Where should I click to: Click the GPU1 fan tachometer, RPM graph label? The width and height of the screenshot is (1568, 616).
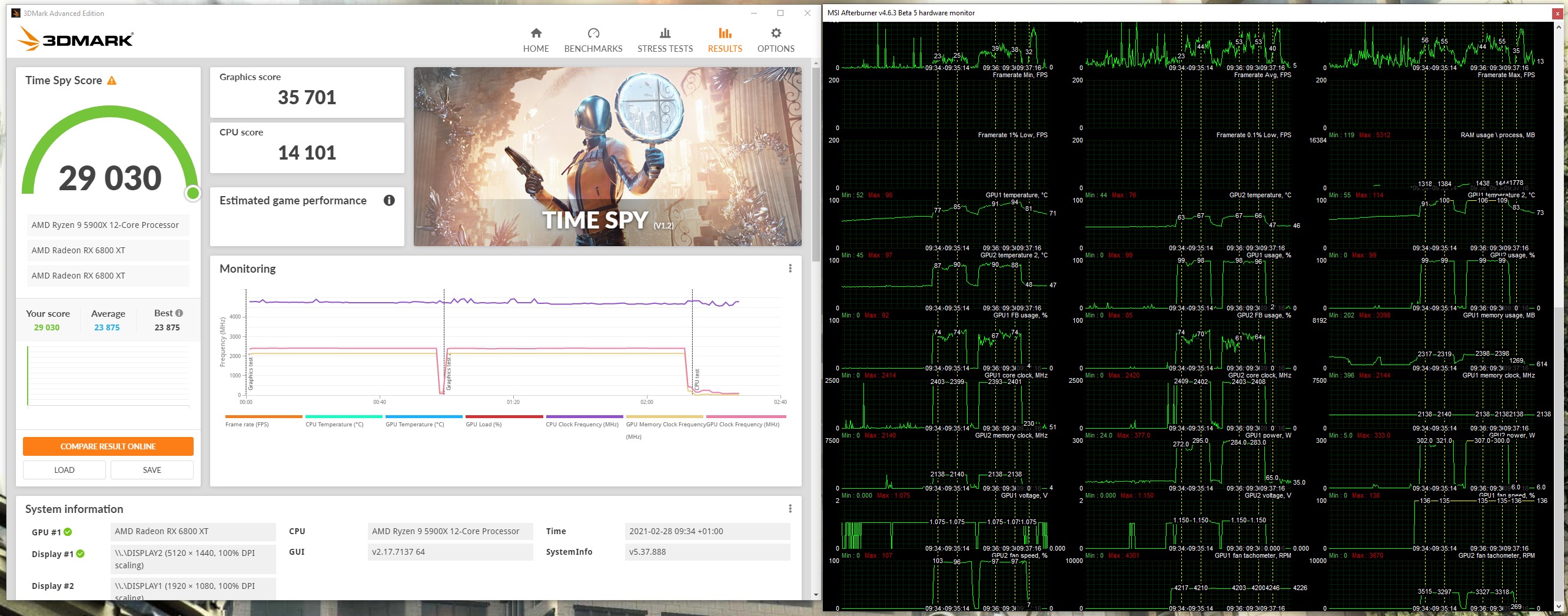coord(1253,556)
